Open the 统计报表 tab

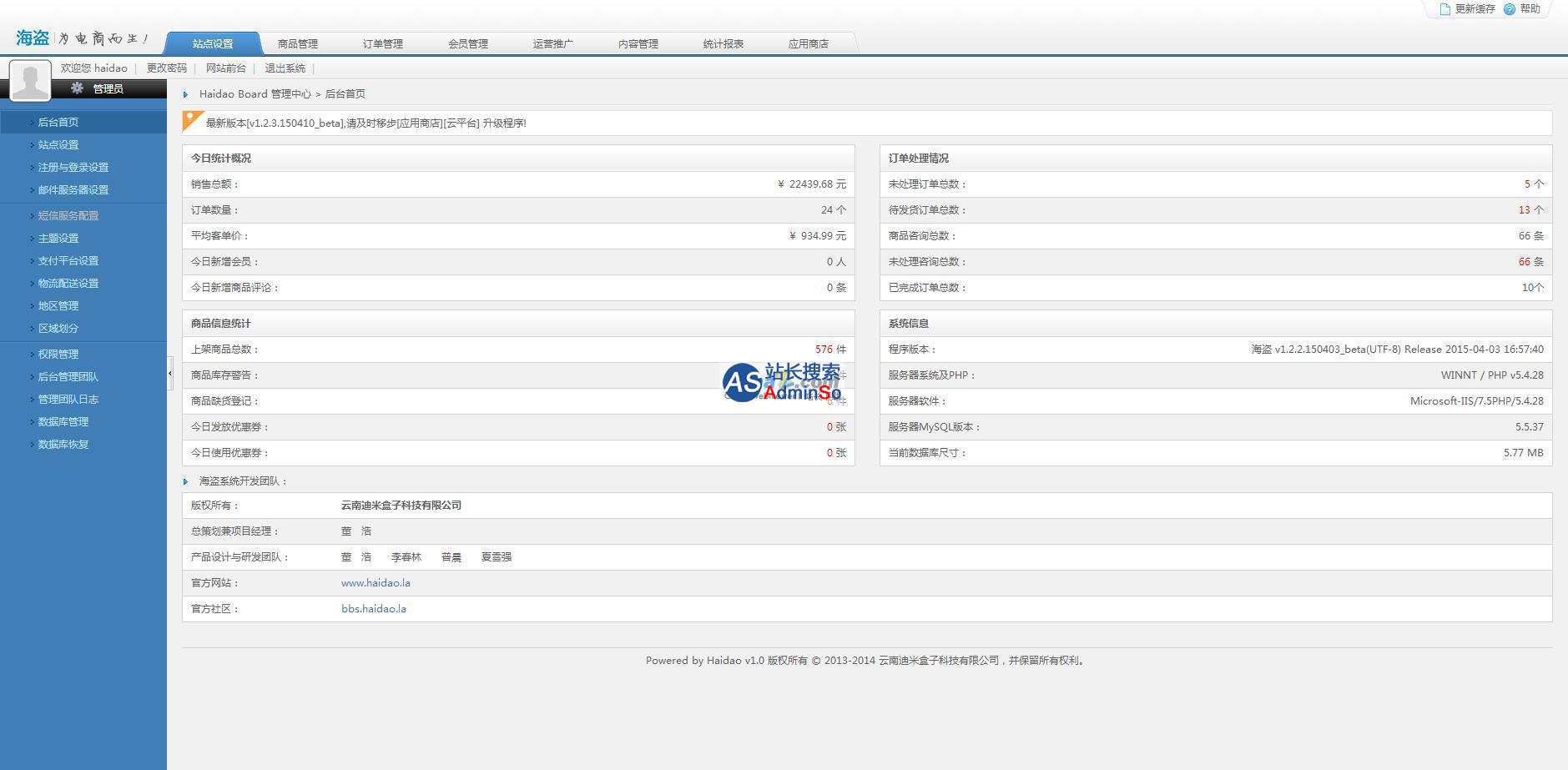point(723,44)
